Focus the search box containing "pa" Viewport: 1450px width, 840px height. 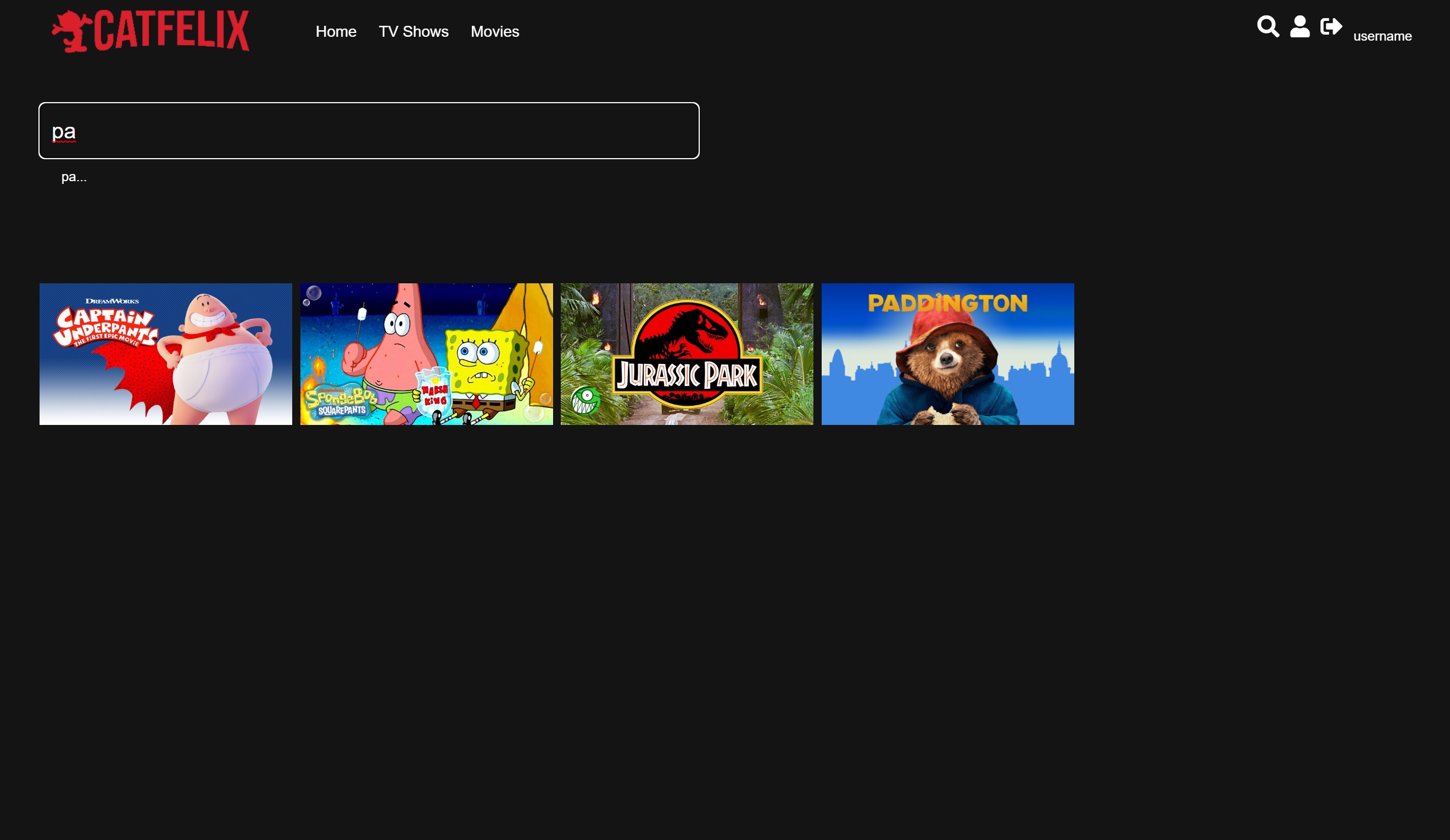pos(369,131)
